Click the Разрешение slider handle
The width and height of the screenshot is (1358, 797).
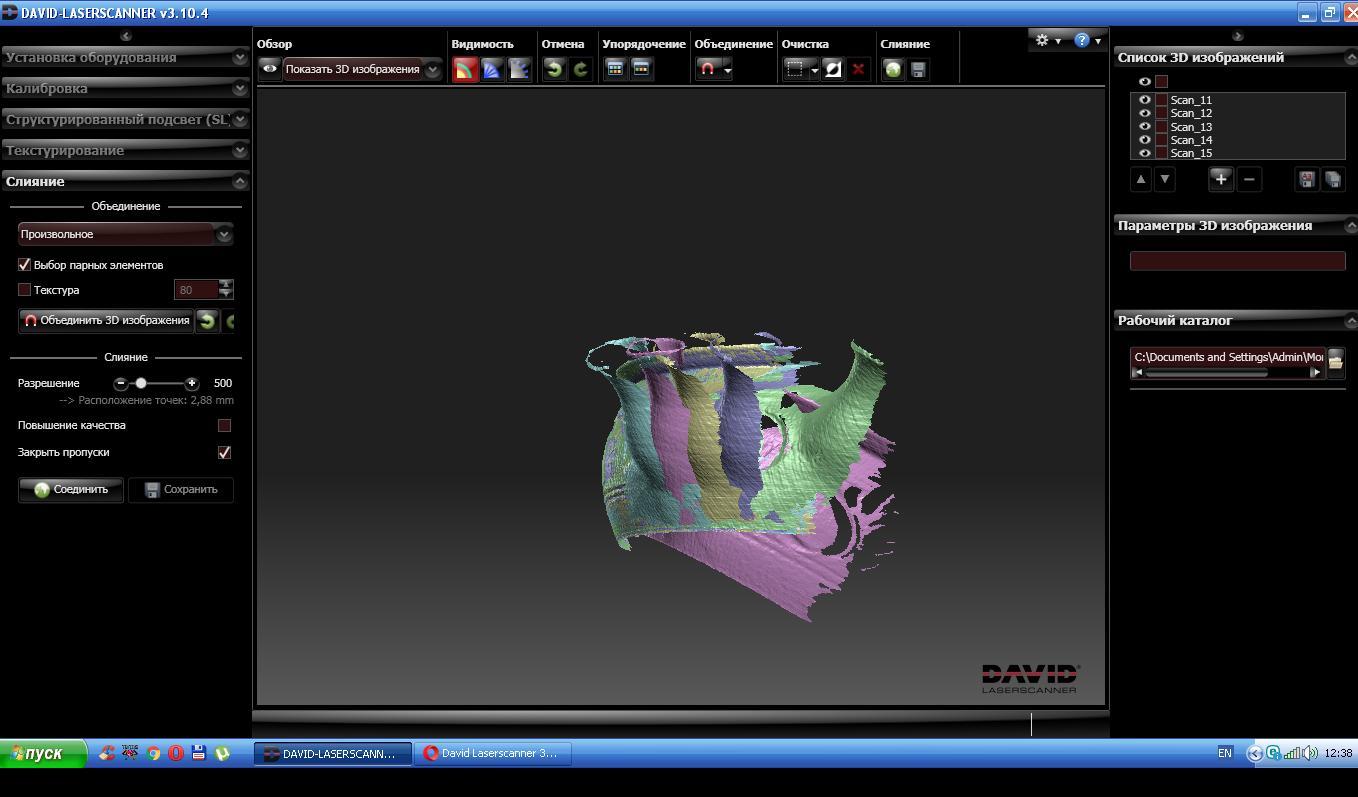(141, 383)
